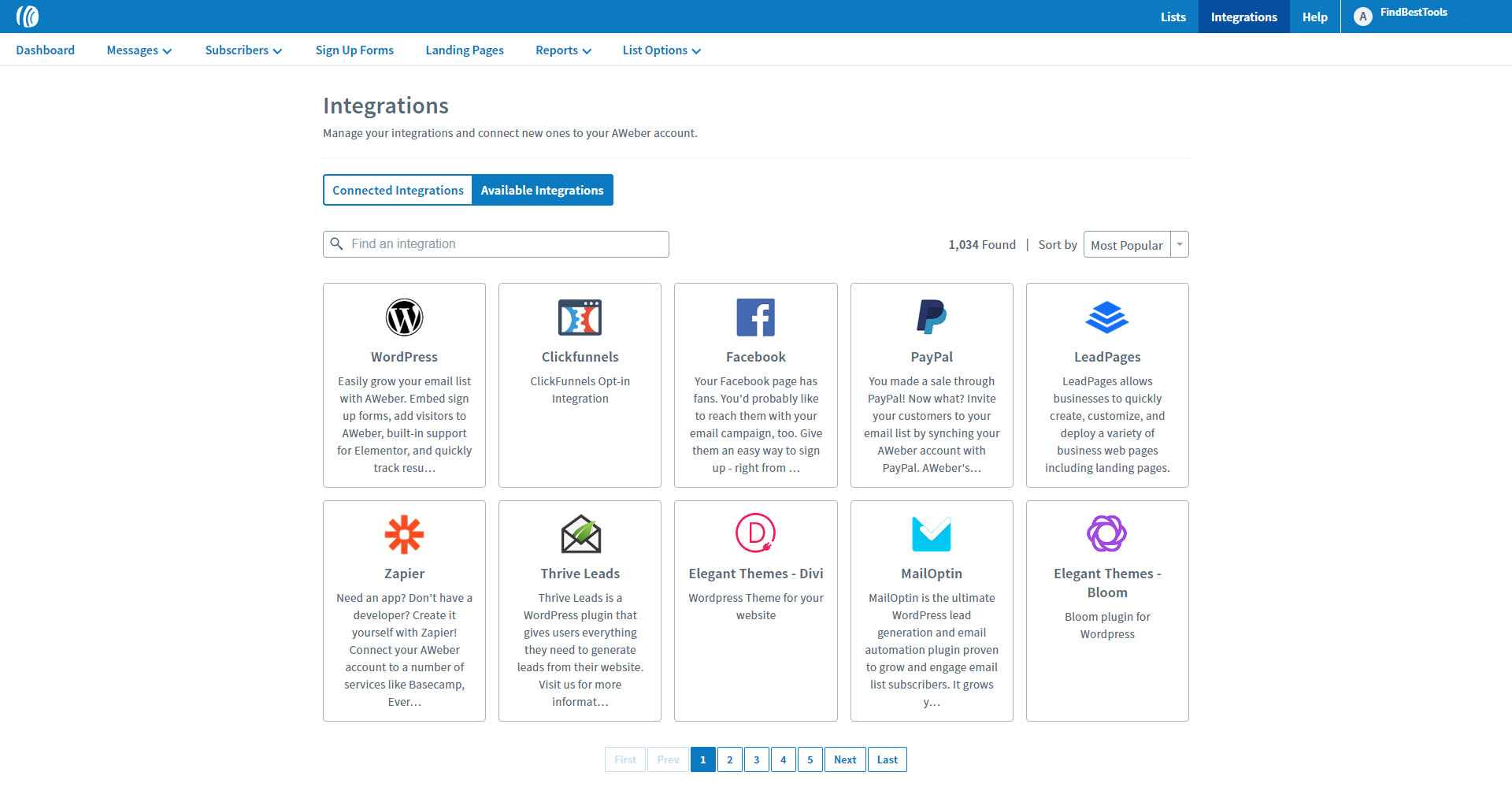Click the Prev page button
The height and width of the screenshot is (802, 1512).
[x=668, y=759]
